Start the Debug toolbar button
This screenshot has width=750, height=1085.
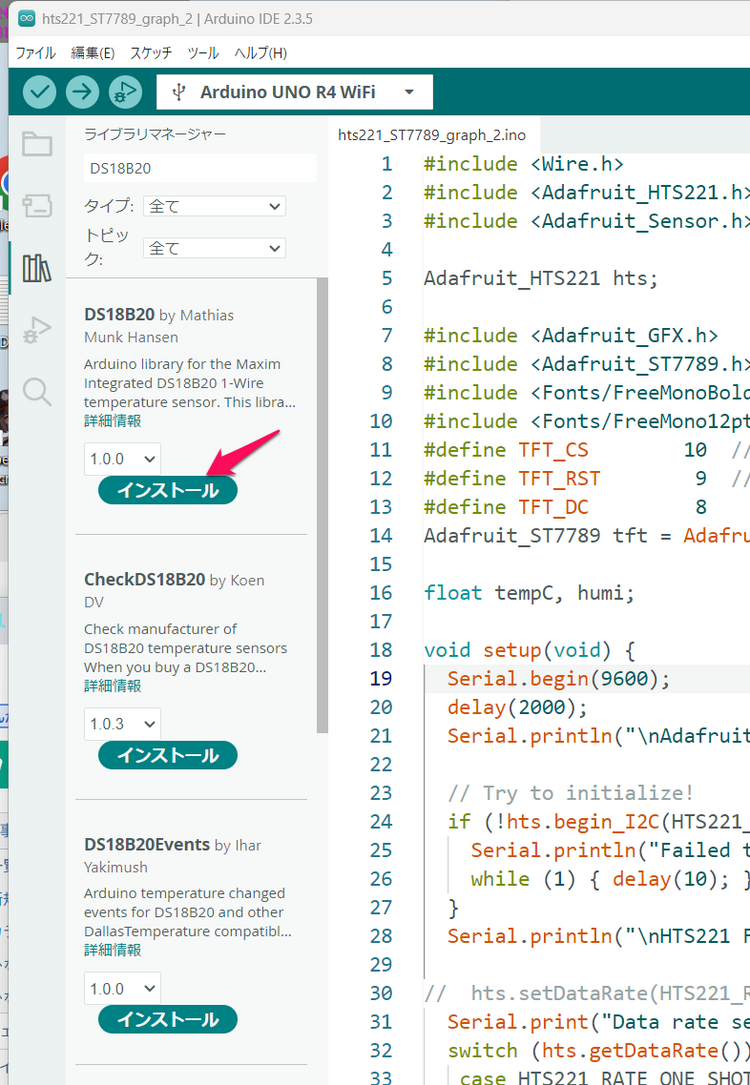125,91
